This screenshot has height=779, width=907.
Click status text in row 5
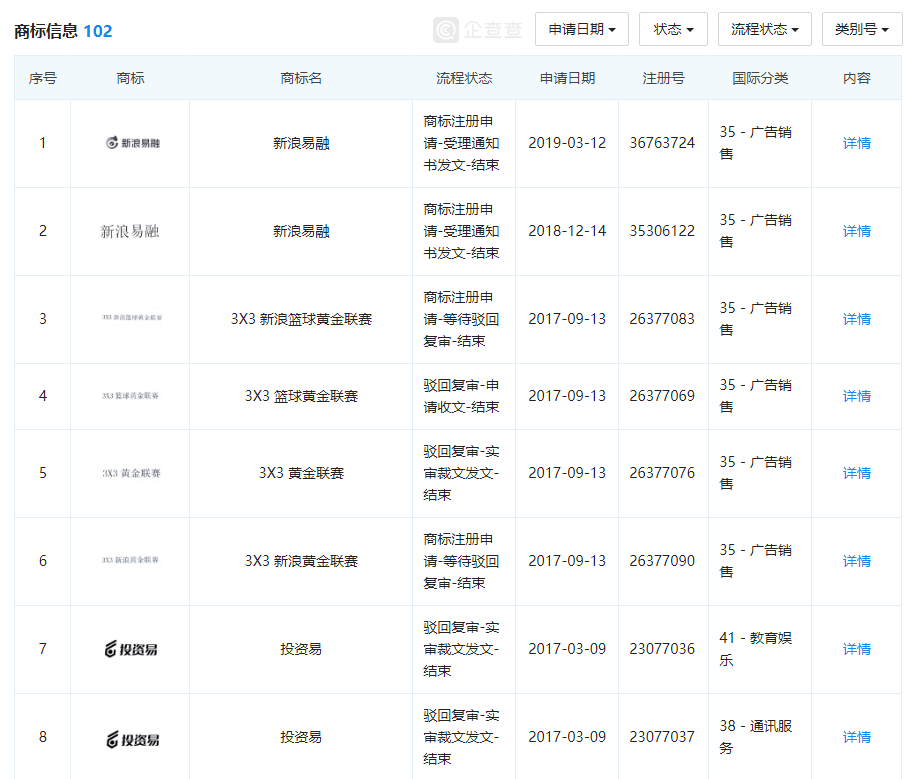tap(461, 472)
